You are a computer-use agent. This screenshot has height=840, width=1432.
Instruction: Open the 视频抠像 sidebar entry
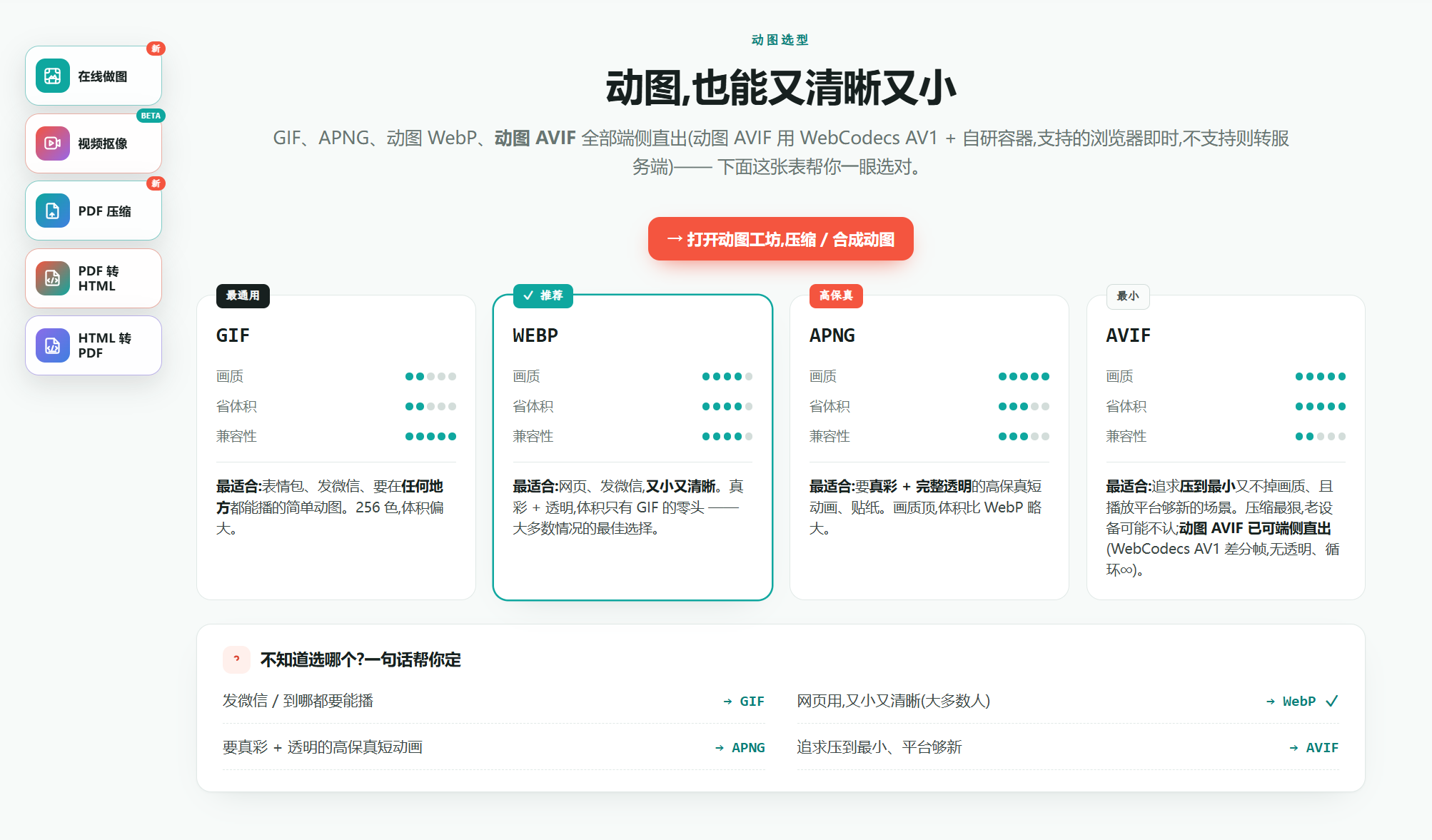94,143
